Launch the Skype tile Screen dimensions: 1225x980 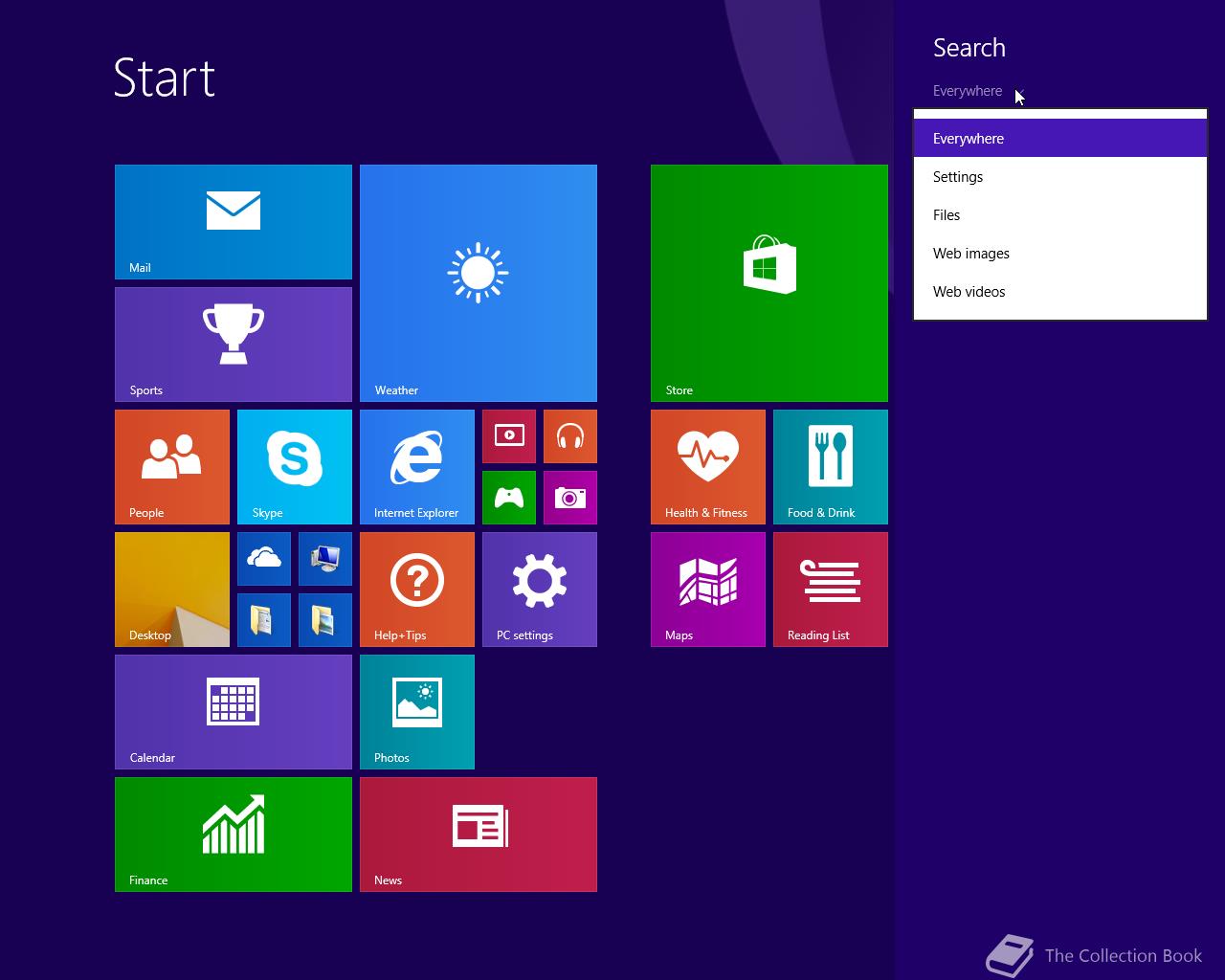tap(295, 467)
